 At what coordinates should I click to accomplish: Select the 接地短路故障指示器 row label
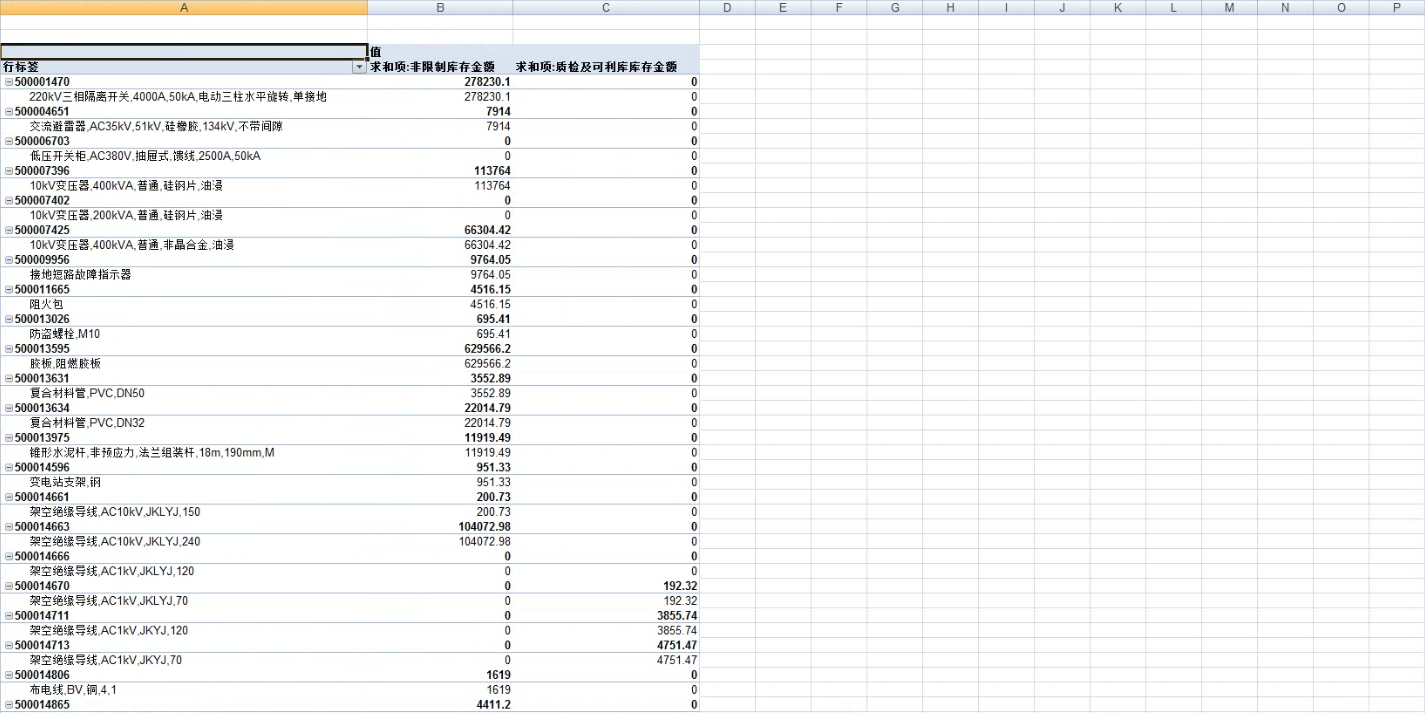point(80,275)
